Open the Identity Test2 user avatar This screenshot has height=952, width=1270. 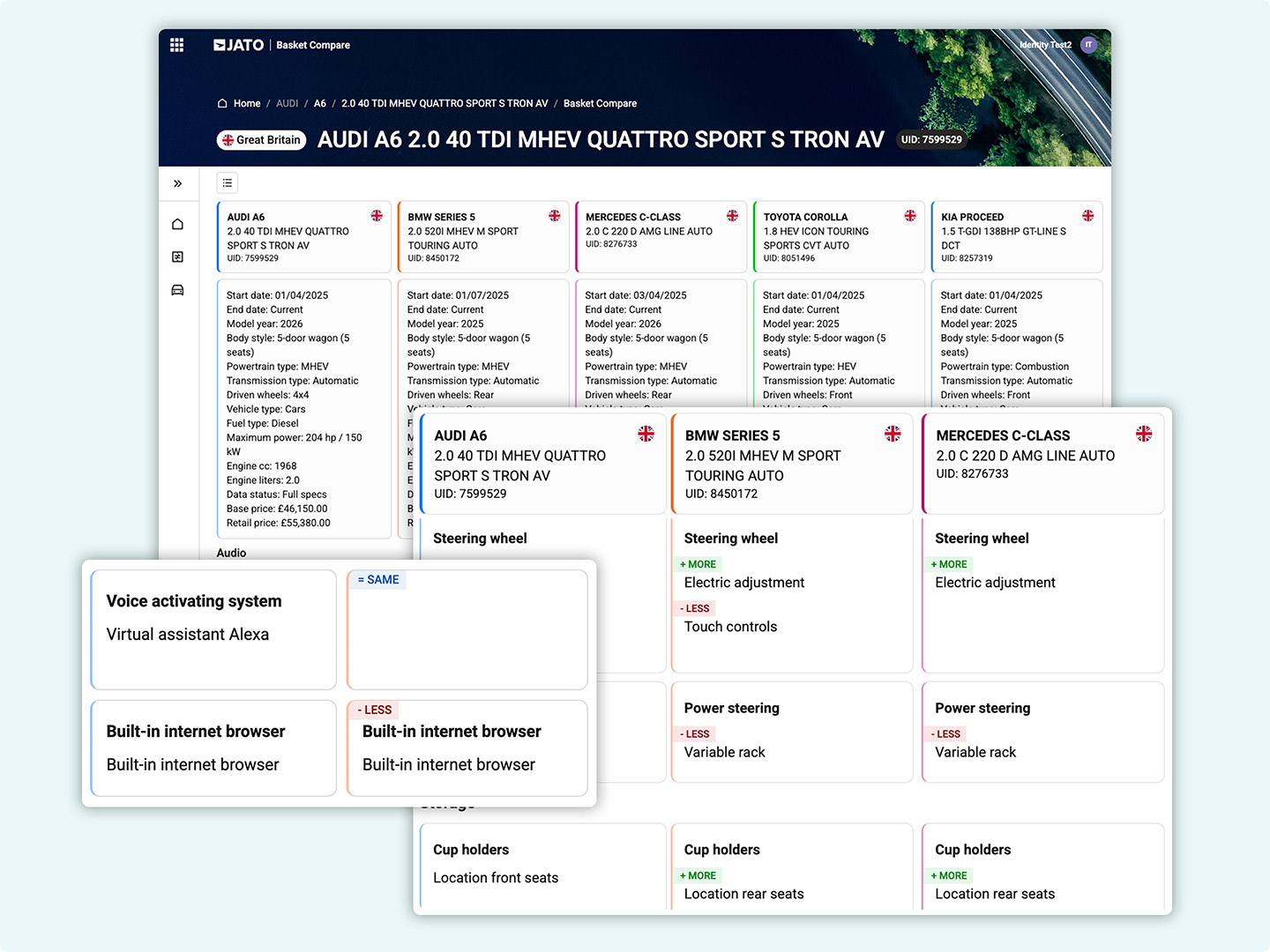click(1088, 45)
